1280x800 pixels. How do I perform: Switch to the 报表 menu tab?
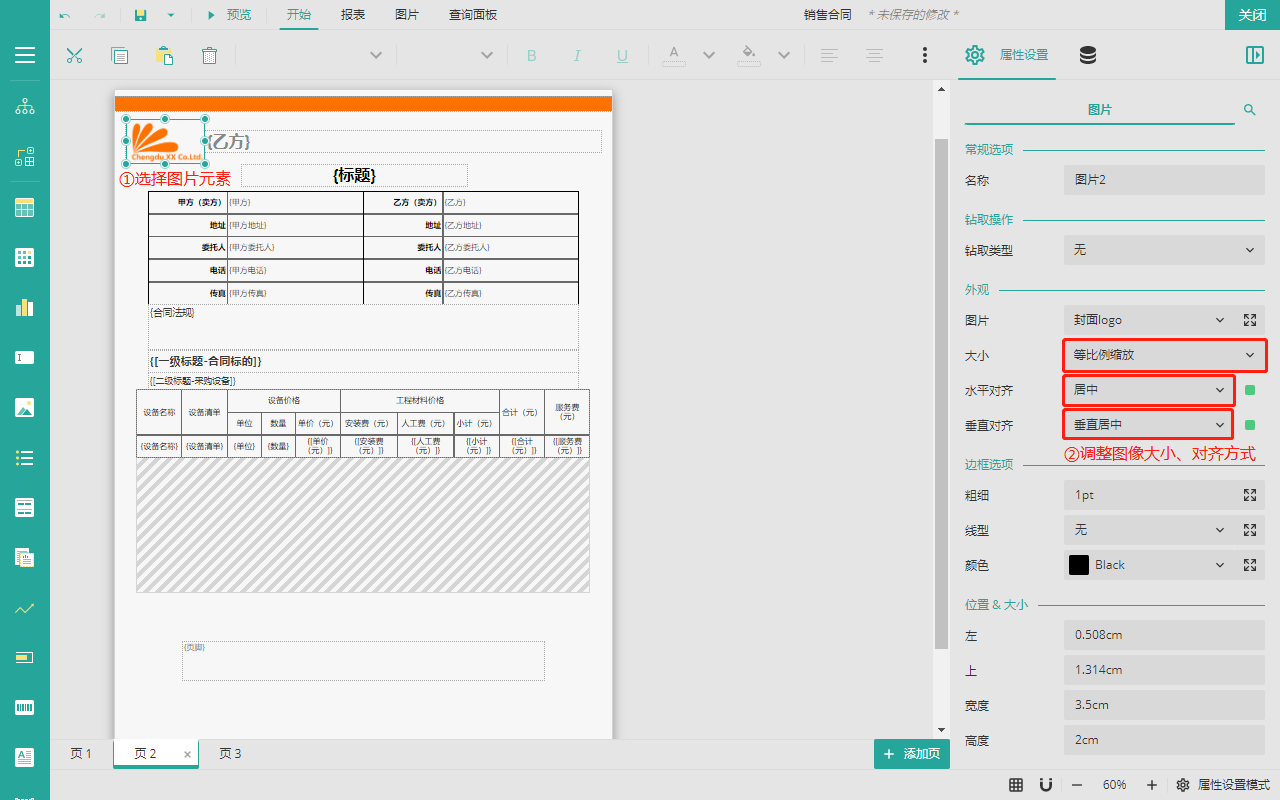point(353,15)
